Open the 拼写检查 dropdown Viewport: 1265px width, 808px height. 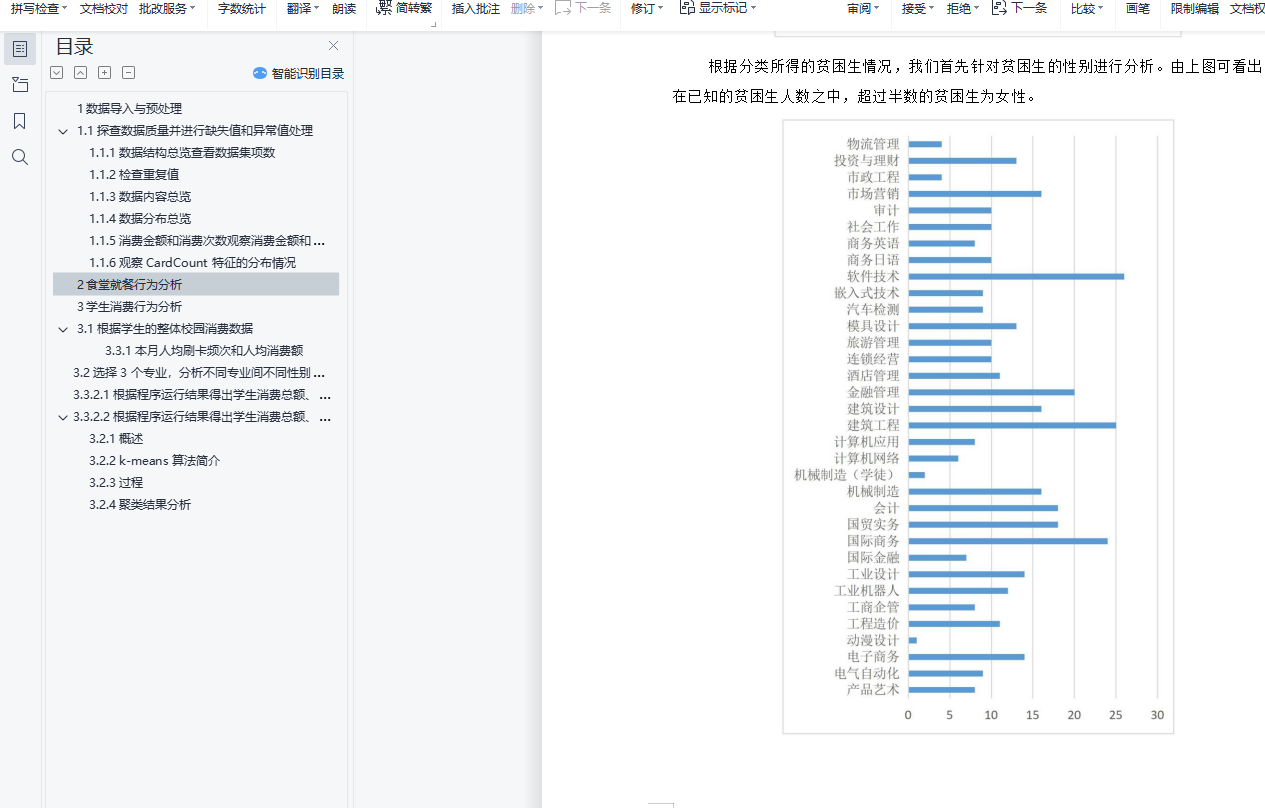(39, 8)
